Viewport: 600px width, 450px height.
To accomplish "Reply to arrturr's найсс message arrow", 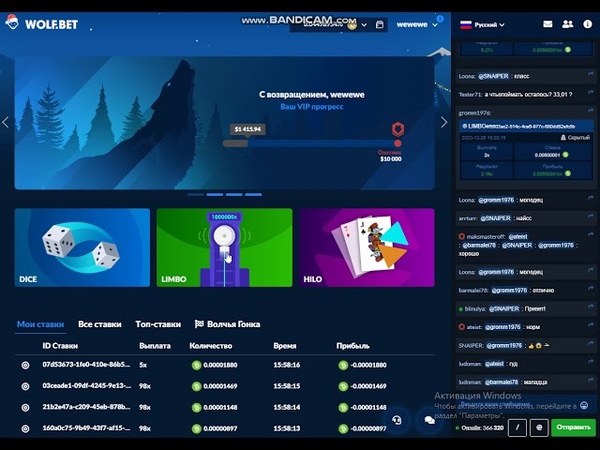I will point(590,216).
